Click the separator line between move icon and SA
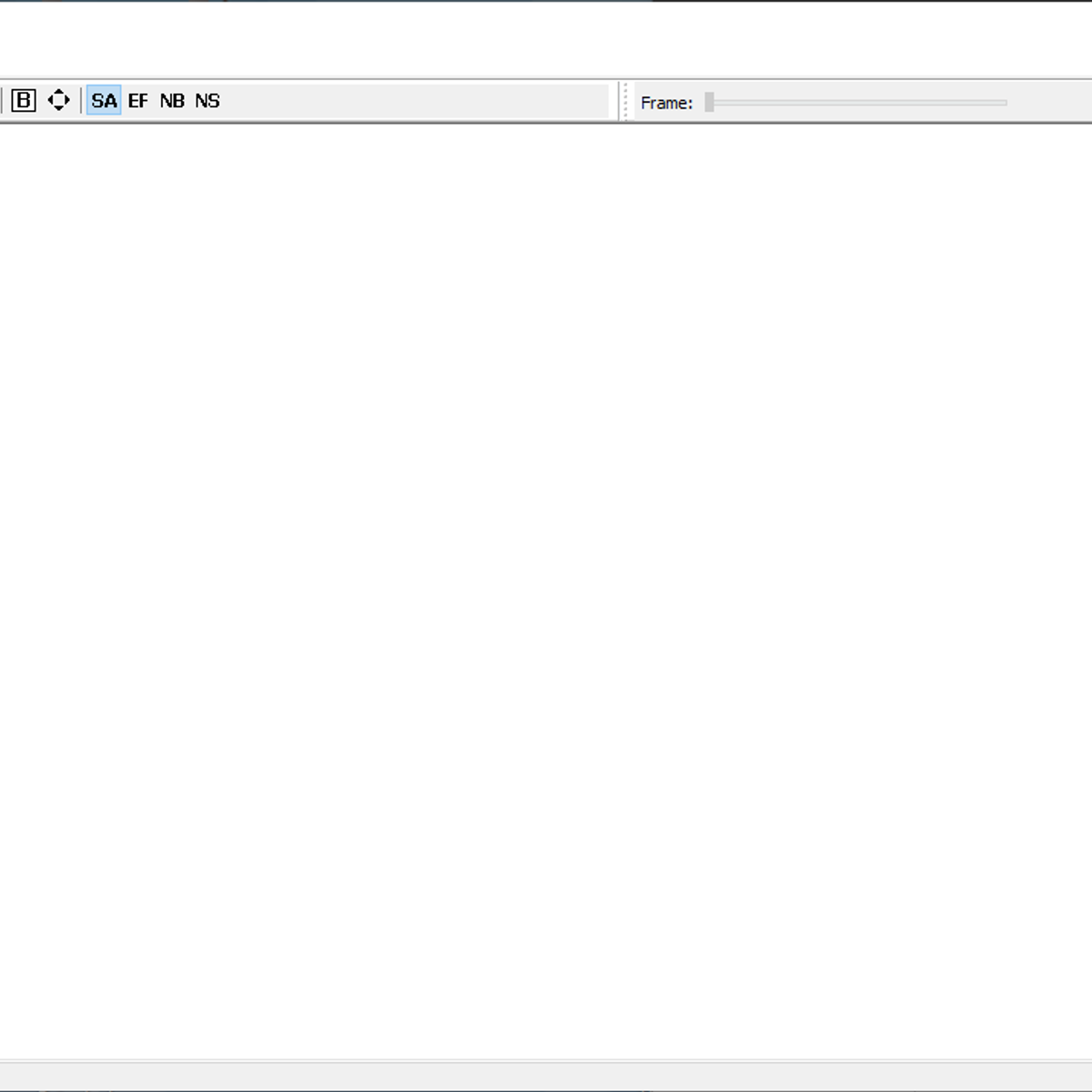This screenshot has width=1092, height=1092. (81, 100)
